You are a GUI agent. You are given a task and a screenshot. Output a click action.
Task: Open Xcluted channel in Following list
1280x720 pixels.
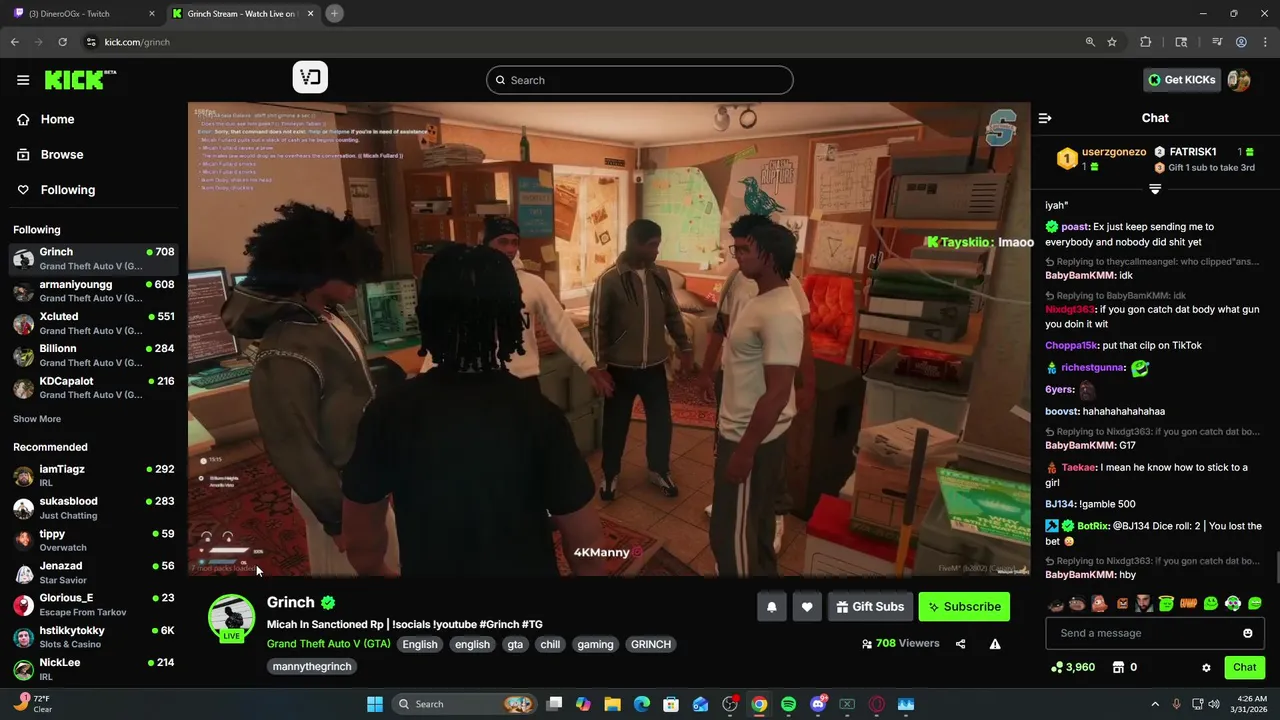[94, 323]
